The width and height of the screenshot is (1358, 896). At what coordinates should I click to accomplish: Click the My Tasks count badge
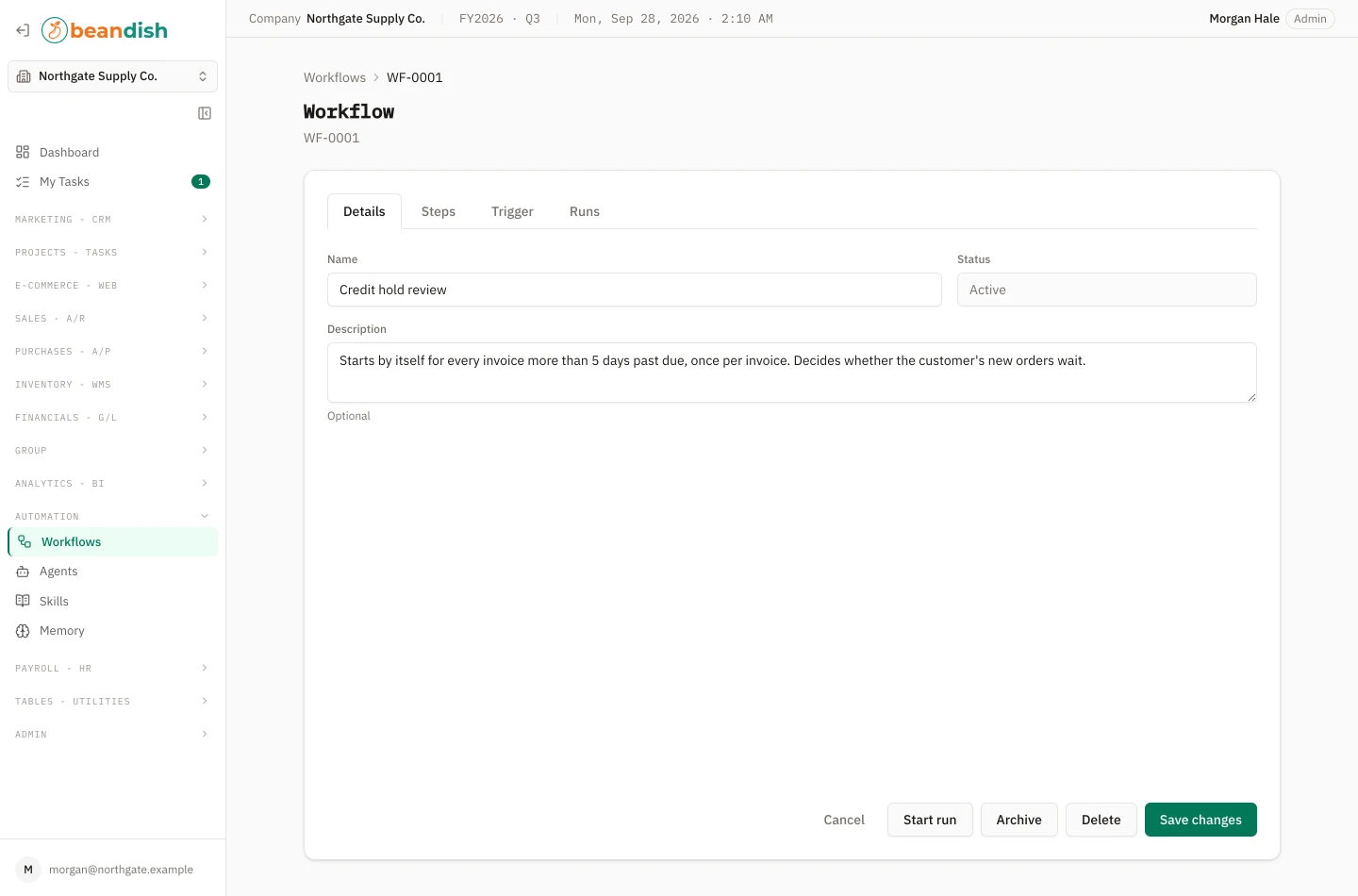[x=201, y=182]
